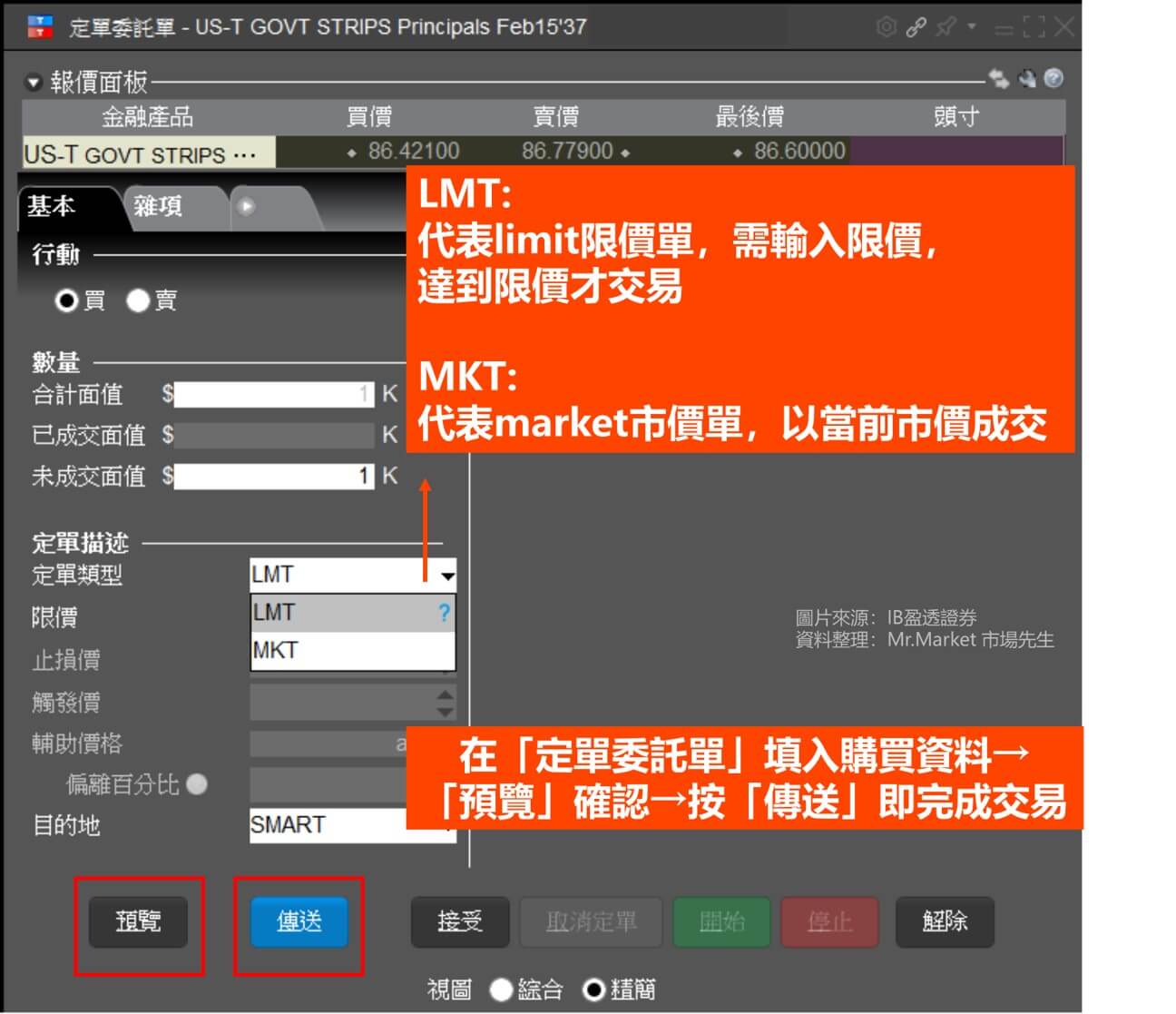Toggle the 偏離百分比 radio button

click(197, 784)
